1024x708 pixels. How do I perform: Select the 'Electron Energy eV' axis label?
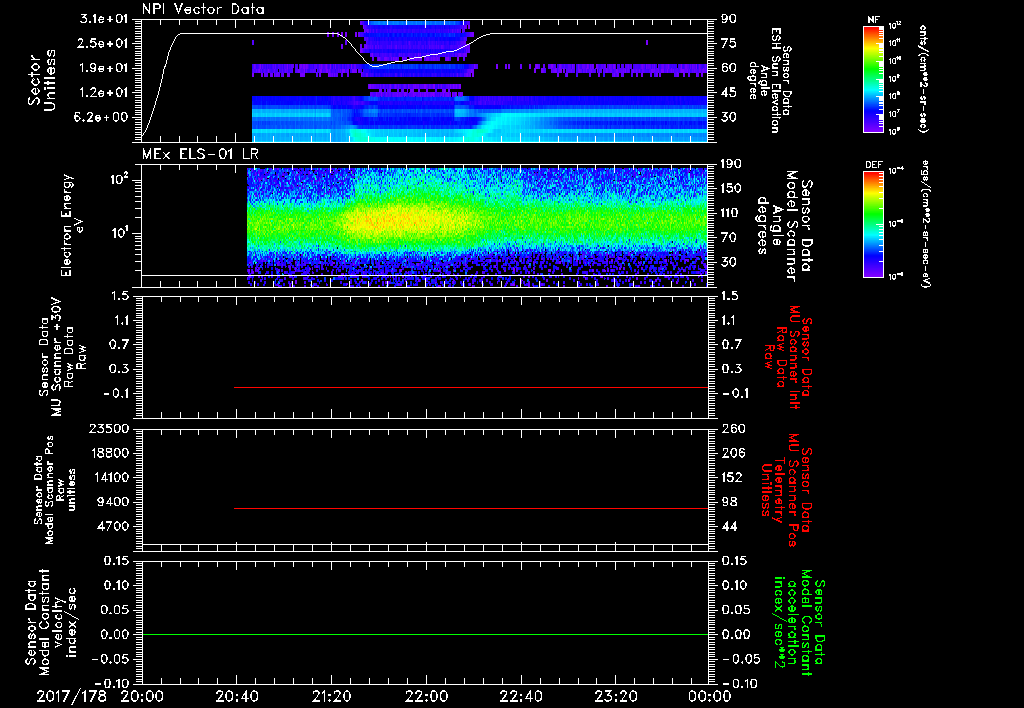(73, 225)
